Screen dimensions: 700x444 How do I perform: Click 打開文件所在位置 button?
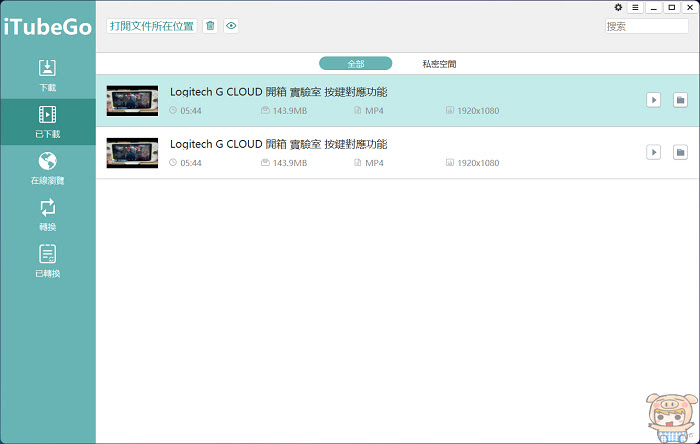152,26
